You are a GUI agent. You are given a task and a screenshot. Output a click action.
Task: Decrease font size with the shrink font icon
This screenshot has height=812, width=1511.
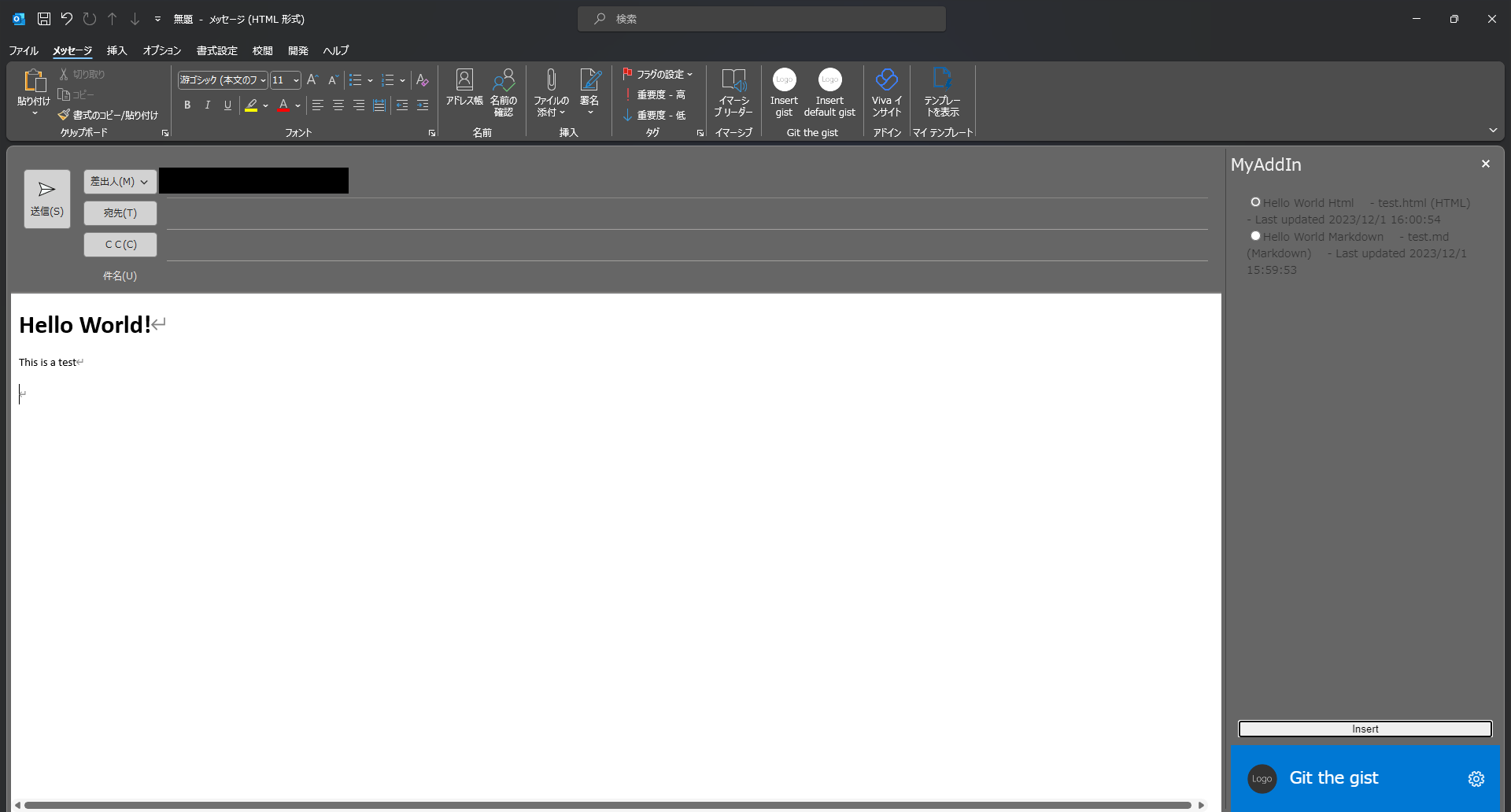(333, 79)
